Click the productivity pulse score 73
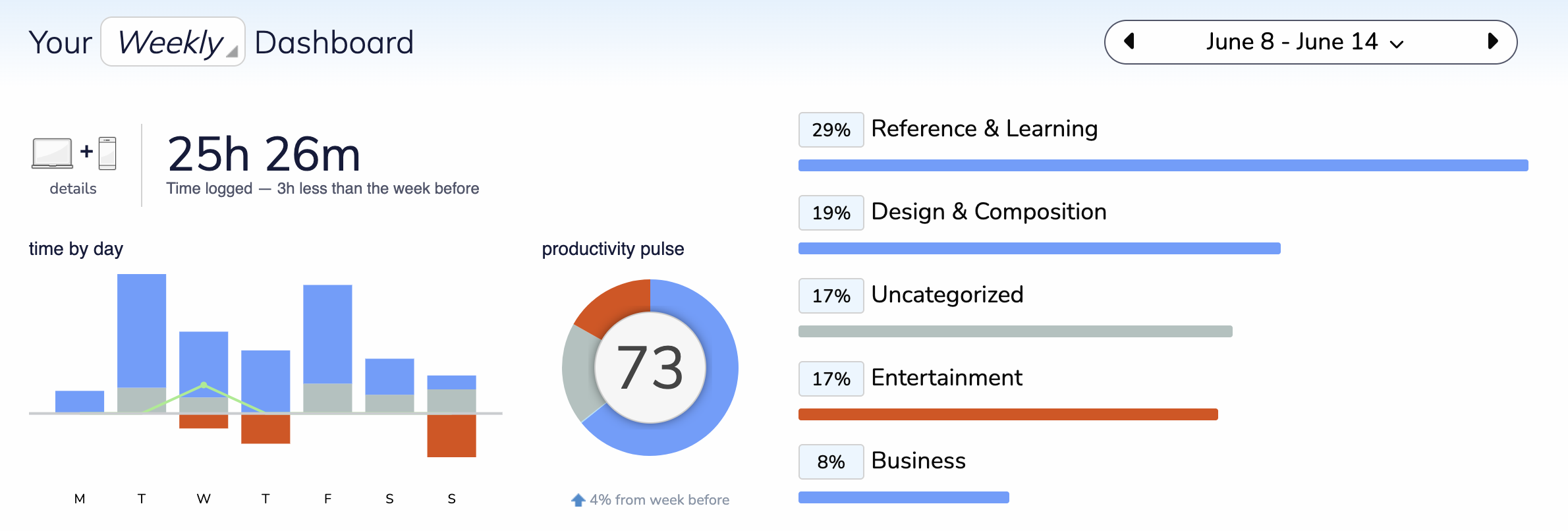This screenshot has height=531, width=1568. coord(650,368)
